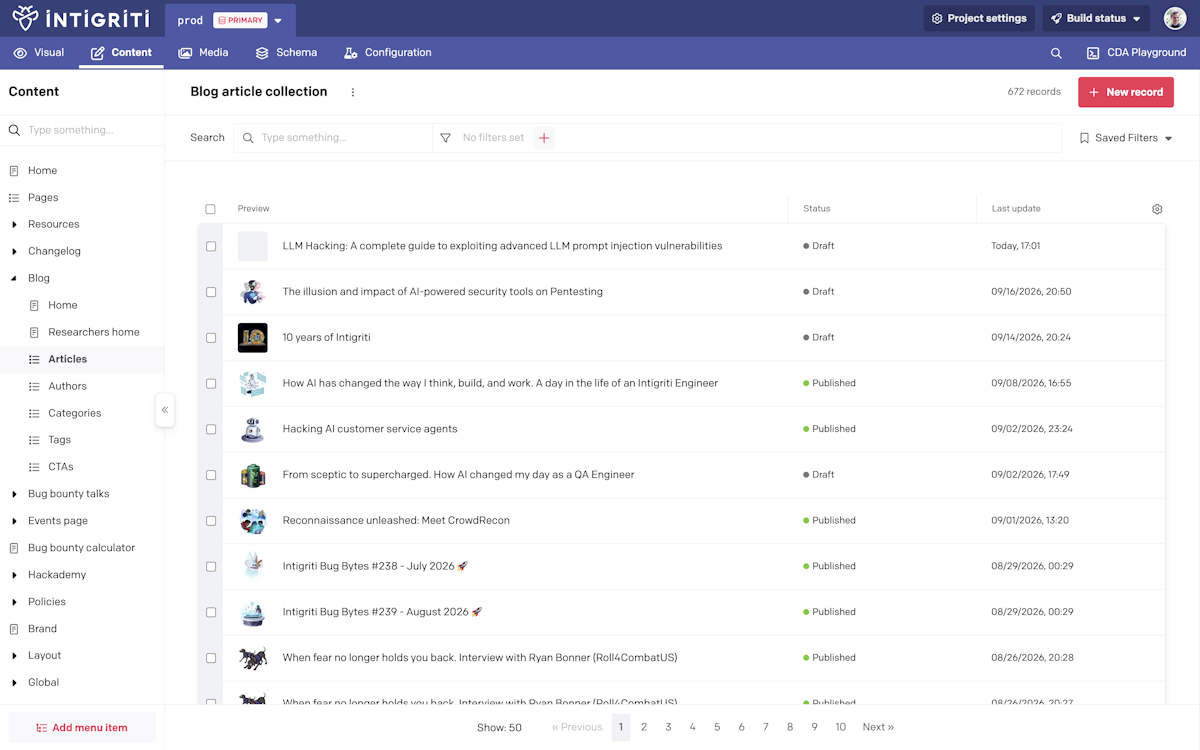The image size is (1200, 750).
Task: Expand the Resources tree item
Action: click(x=14, y=225)
